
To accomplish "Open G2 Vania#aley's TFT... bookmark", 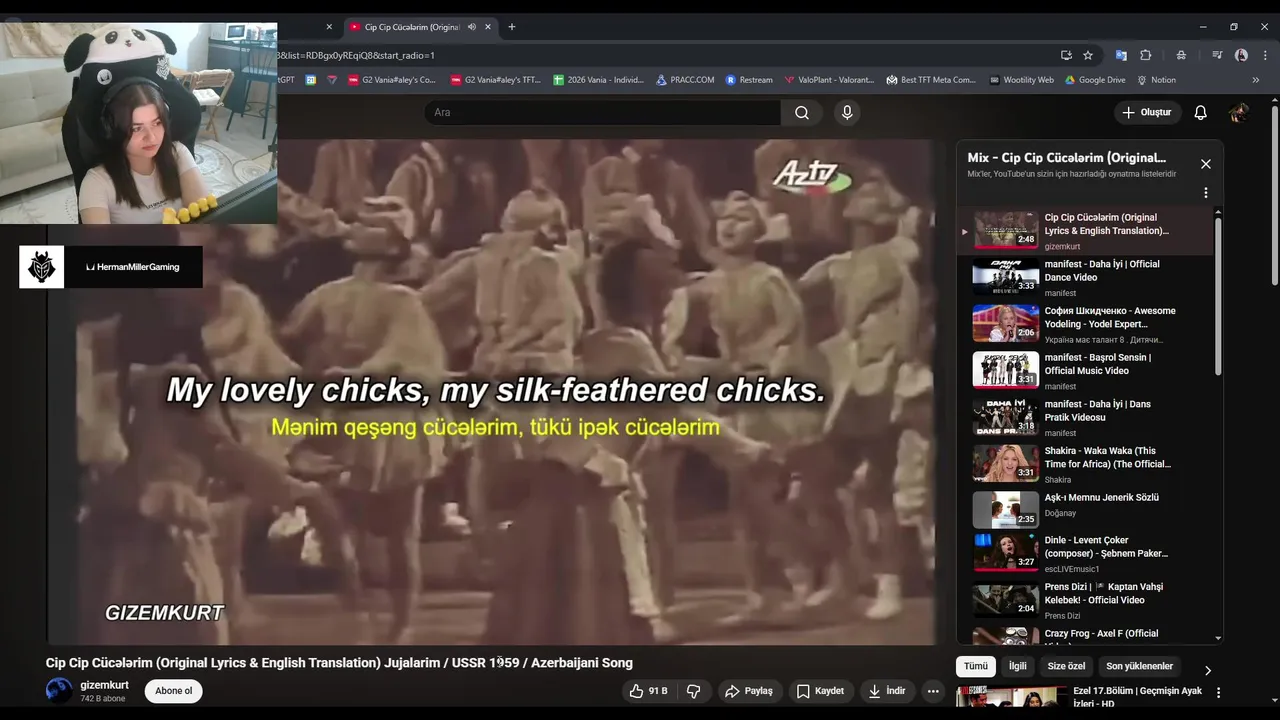I will [x=495, y=80].
